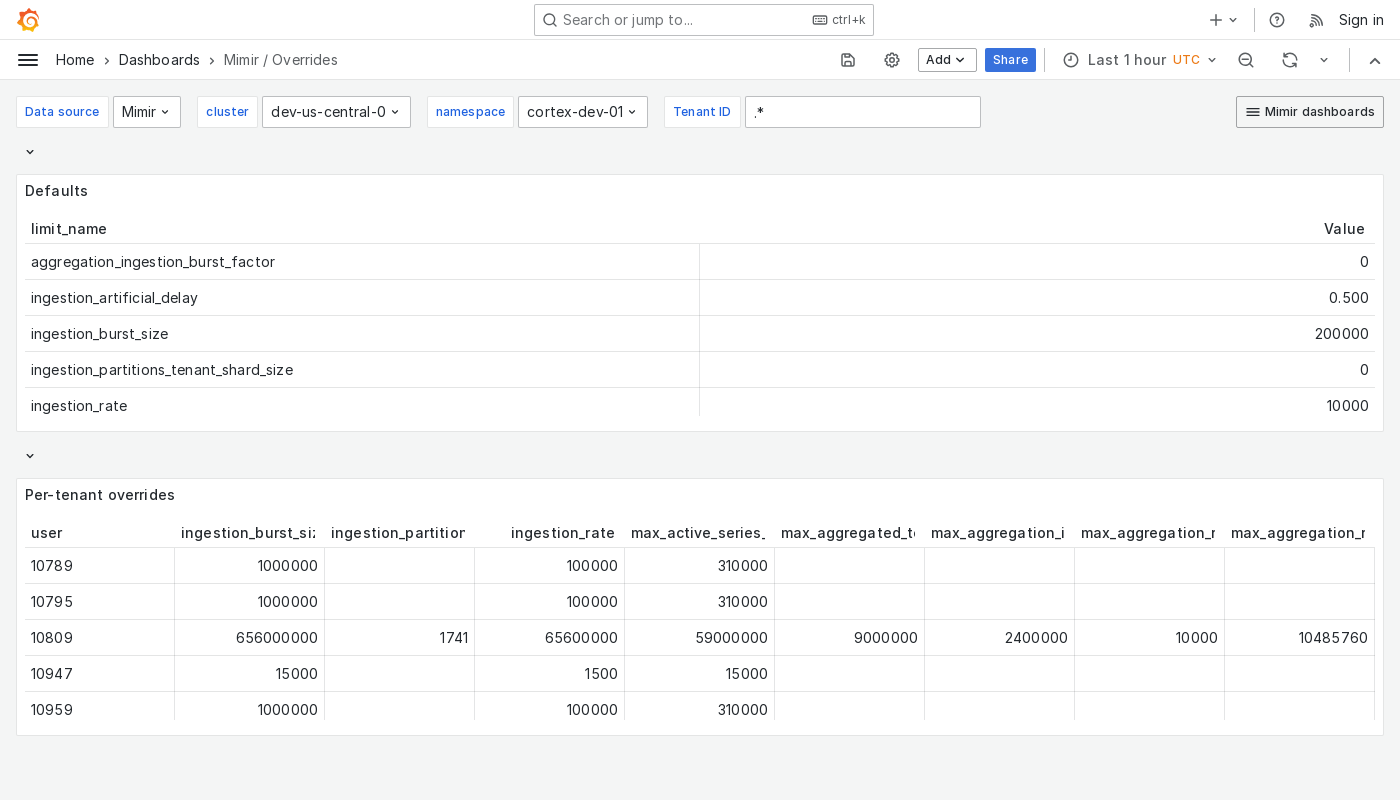1400x800 pixels.
Task: Click the 10000 ingestion_rate default value
Action: [x=1037, y=404]
